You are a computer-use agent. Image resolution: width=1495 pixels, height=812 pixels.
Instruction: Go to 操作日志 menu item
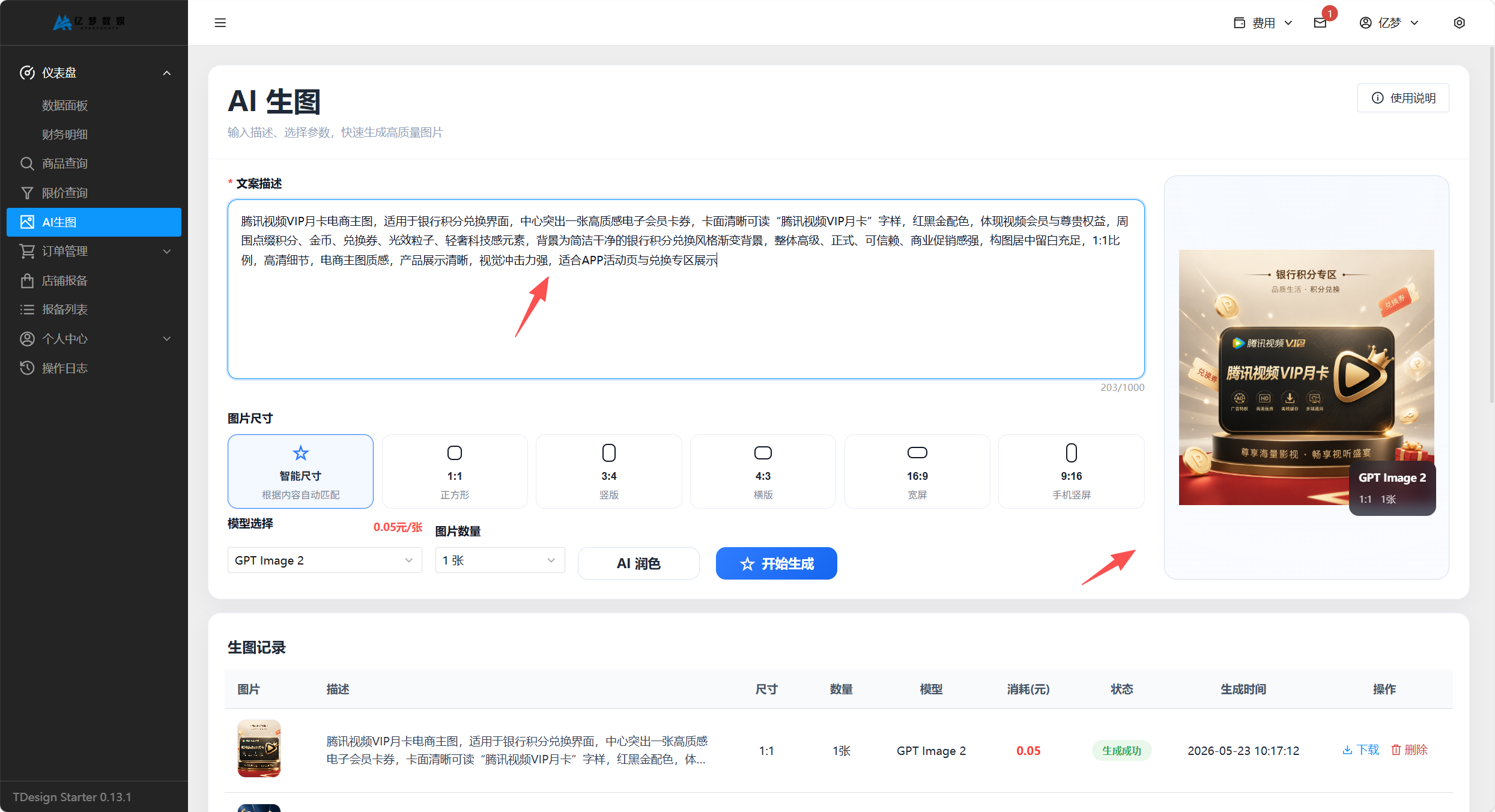tap(94, 368)
